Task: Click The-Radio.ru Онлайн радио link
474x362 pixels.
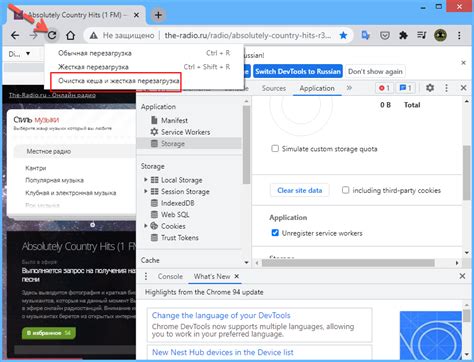Action: [x=52, y=95]
